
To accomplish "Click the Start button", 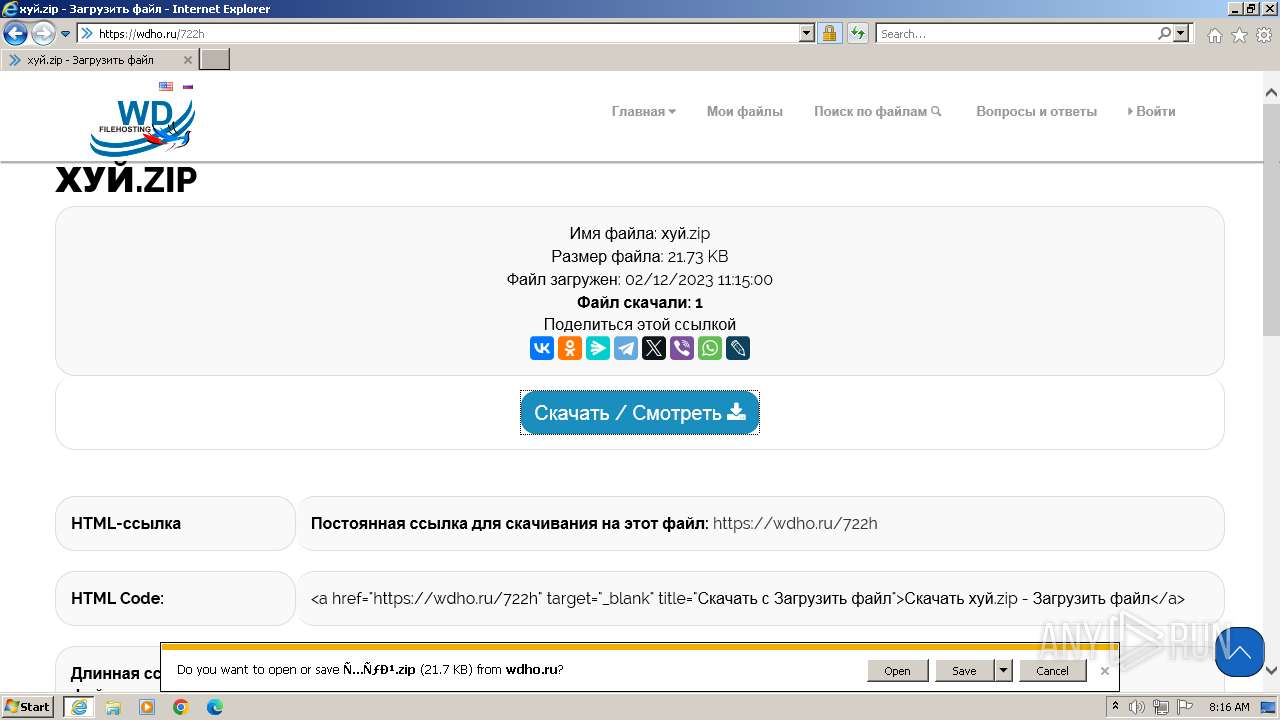I will click(x=27, y=707).
